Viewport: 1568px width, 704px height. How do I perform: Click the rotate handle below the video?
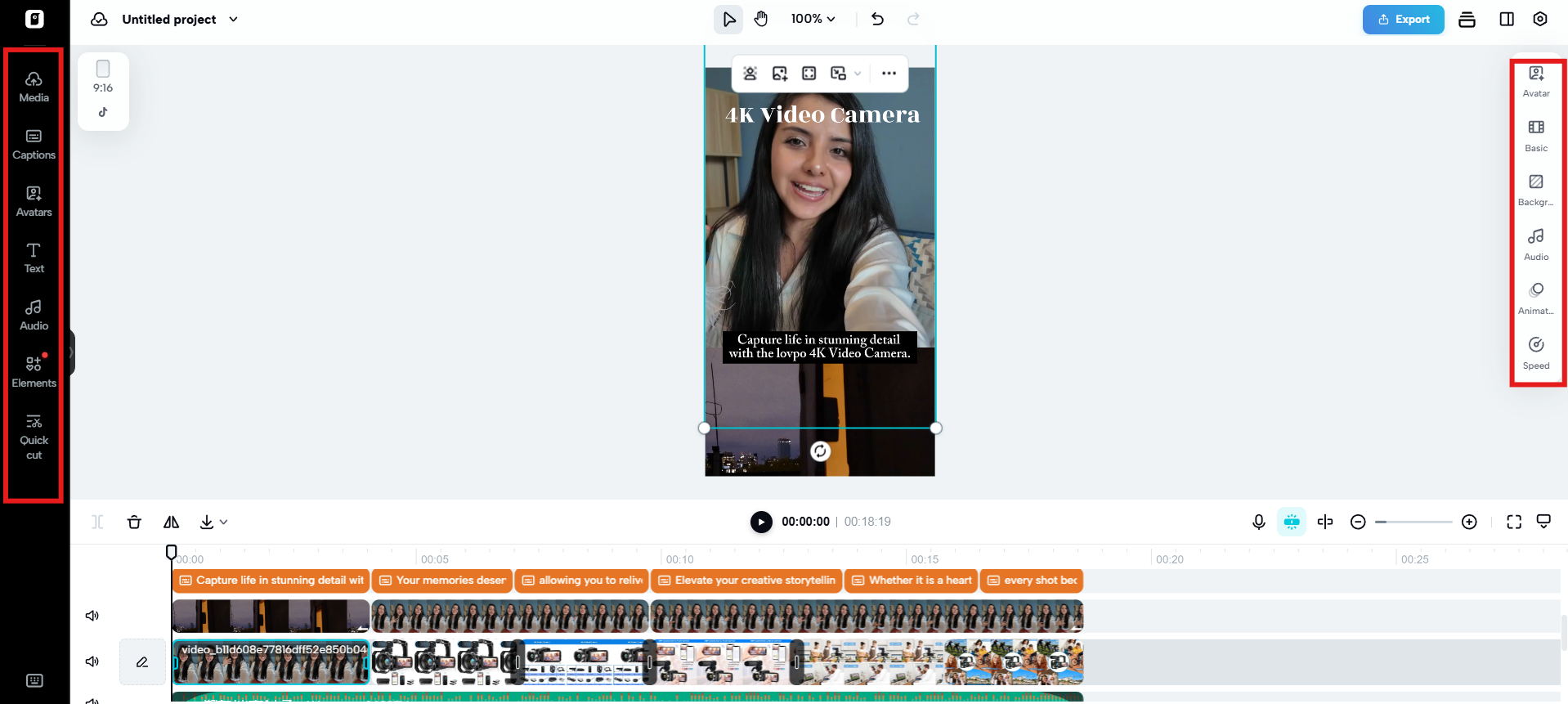coord(820,451)
